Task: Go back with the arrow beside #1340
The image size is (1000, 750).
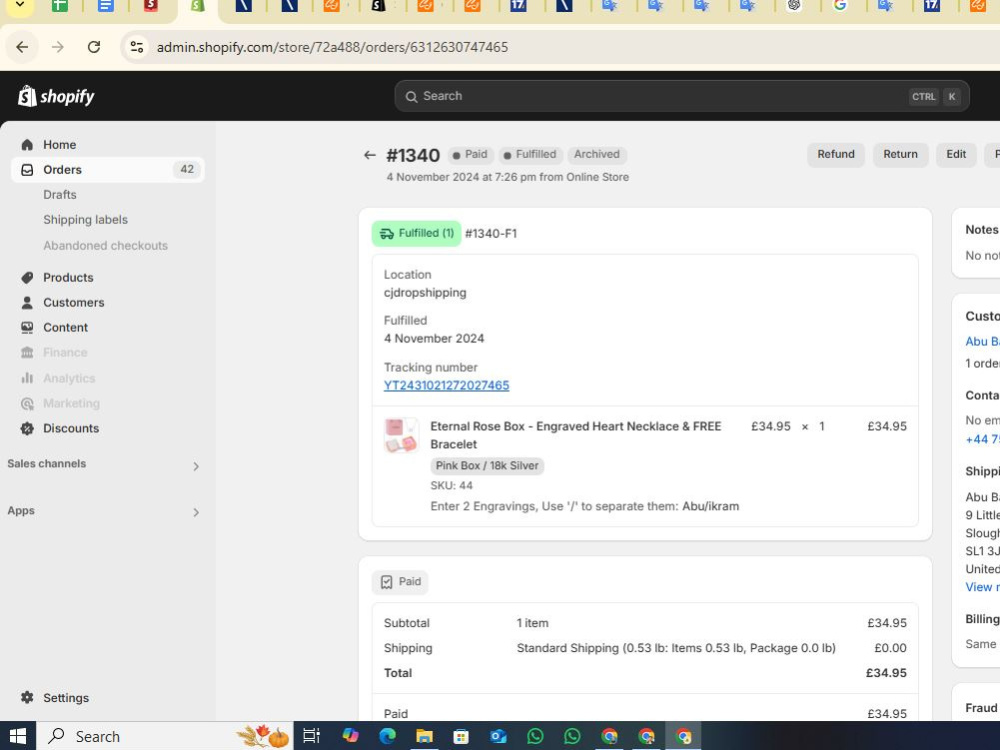Action: pyautogui.click(x=369, y=155)
